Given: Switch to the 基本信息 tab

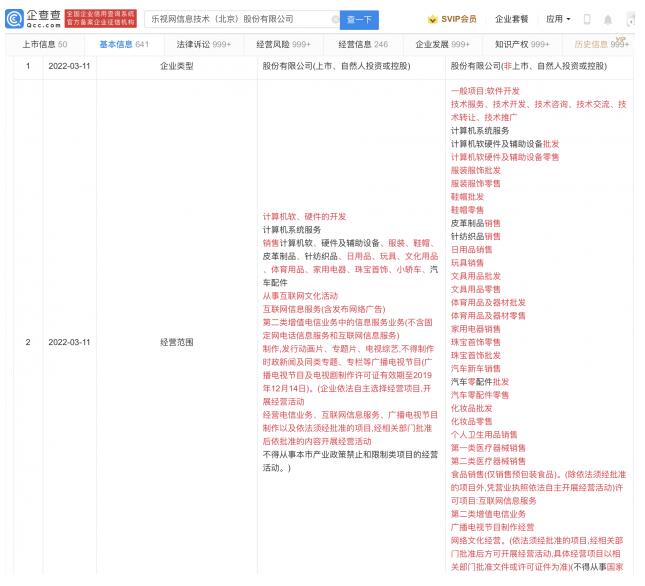Looking at the screenshot, I should pos(124,44).
